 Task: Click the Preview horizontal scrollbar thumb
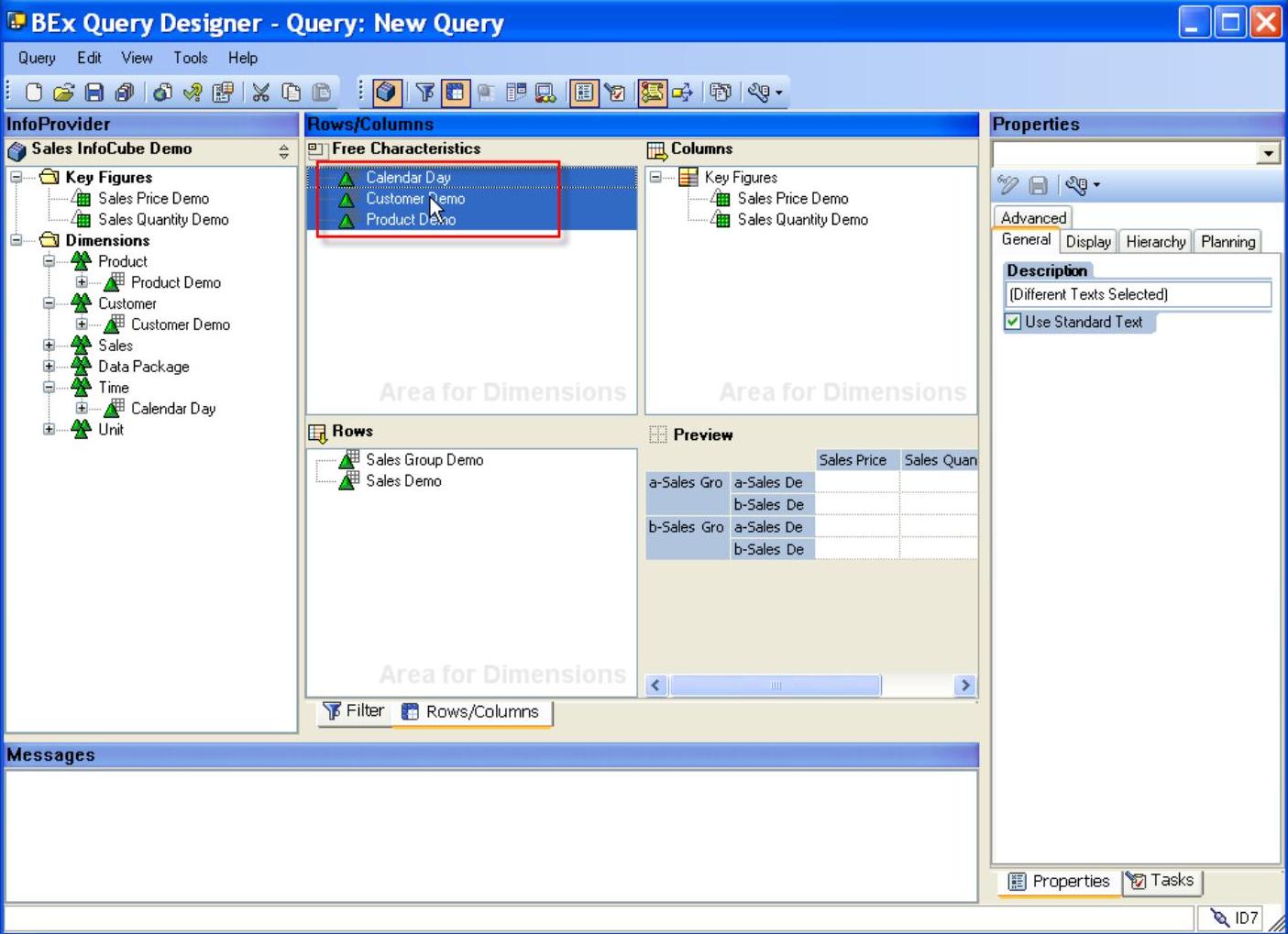click(775, 686)
